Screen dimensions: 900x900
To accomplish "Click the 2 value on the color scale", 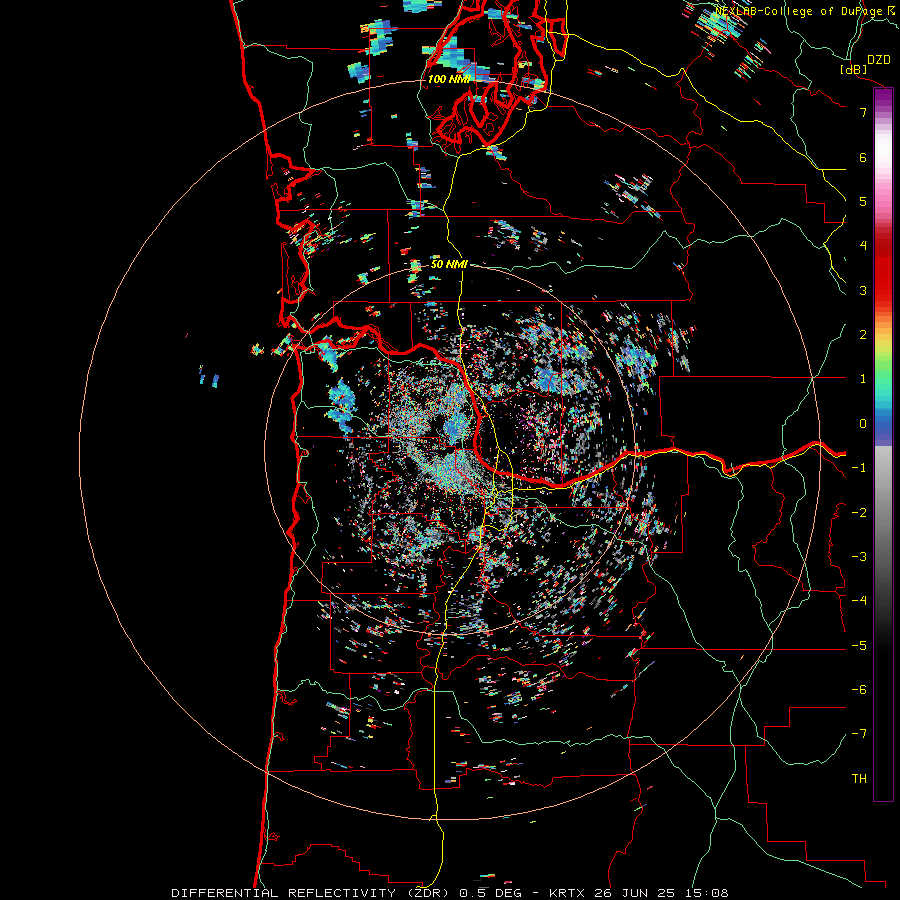I will 863,335.
